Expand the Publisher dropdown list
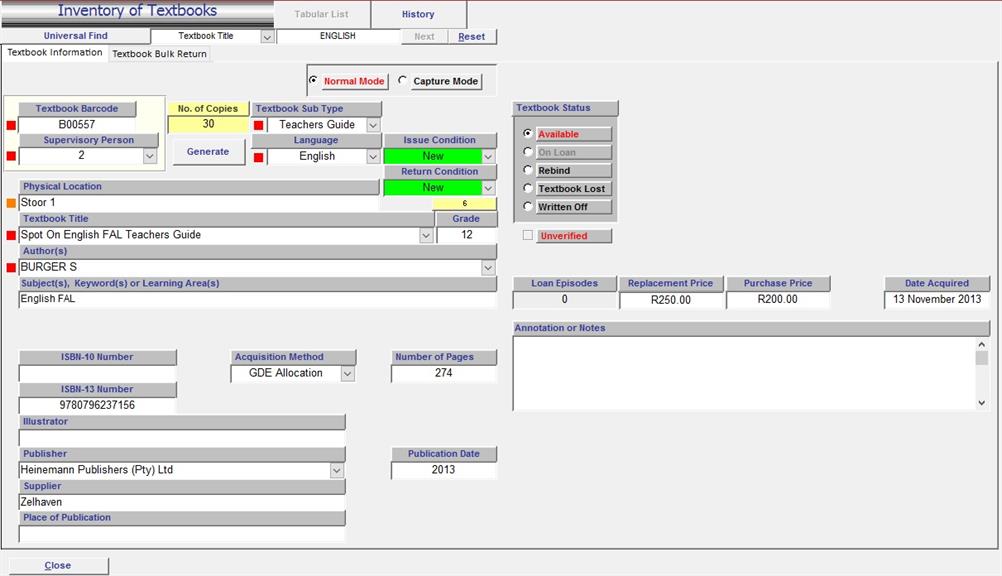The image size is (1002, 576). (337, 470)
